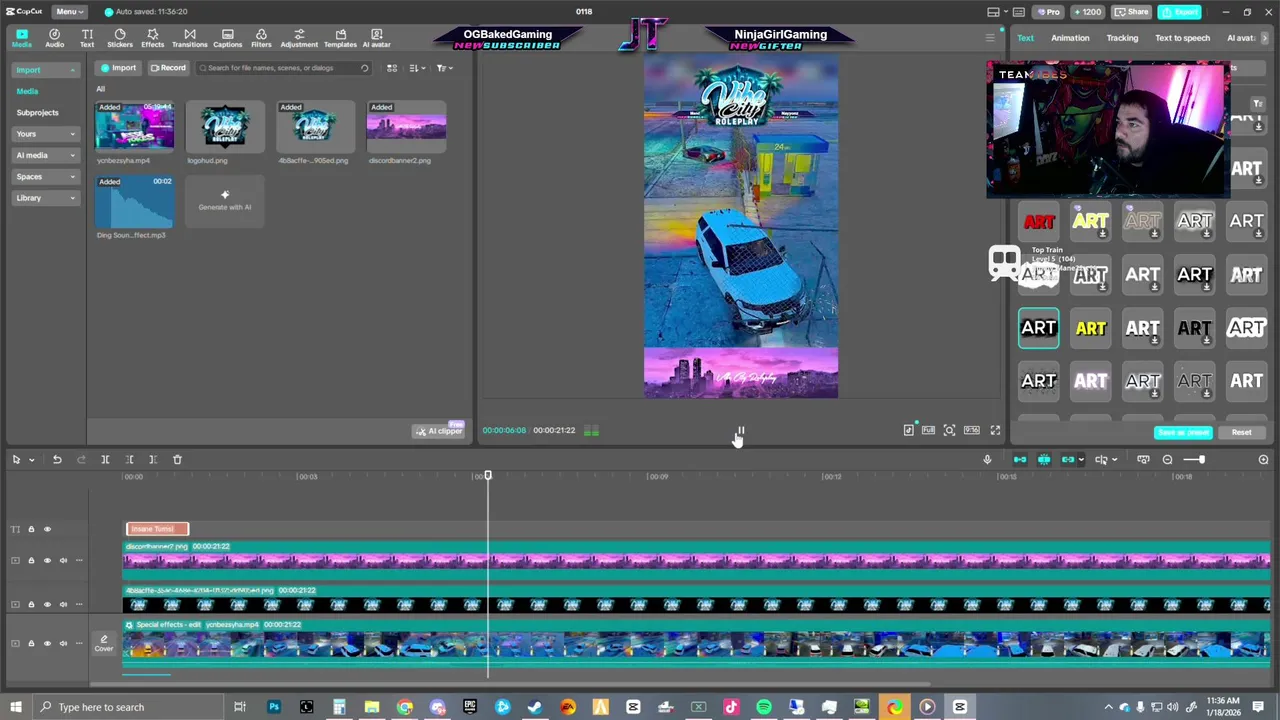Click the media search input field
The image size is (1280, 720).
284,68
